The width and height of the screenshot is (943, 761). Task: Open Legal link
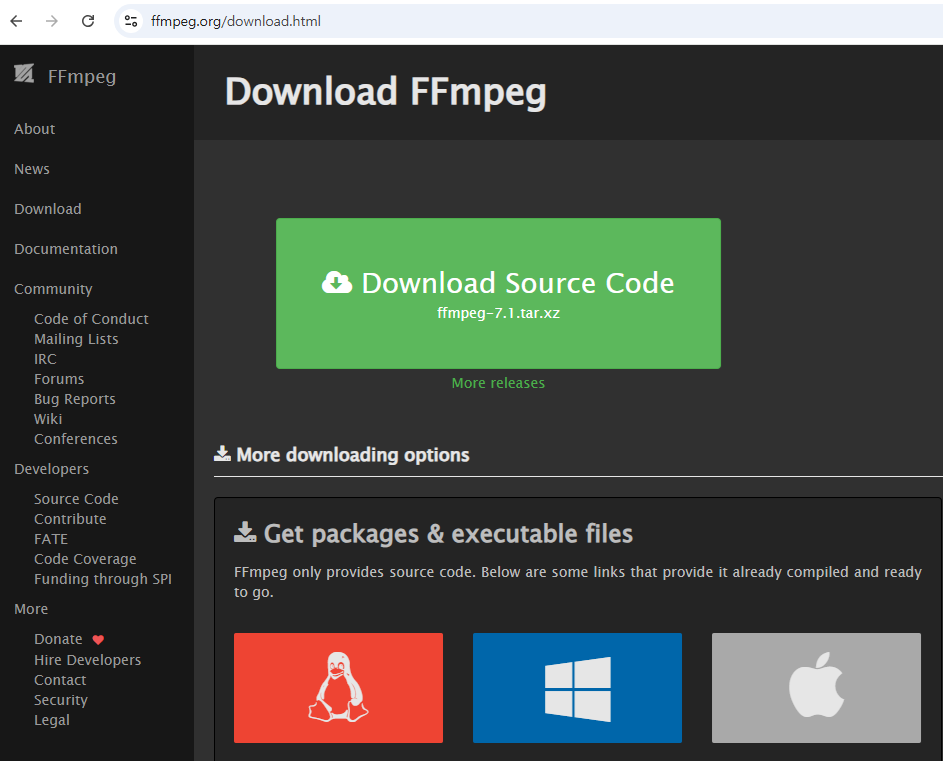point(52,720)
